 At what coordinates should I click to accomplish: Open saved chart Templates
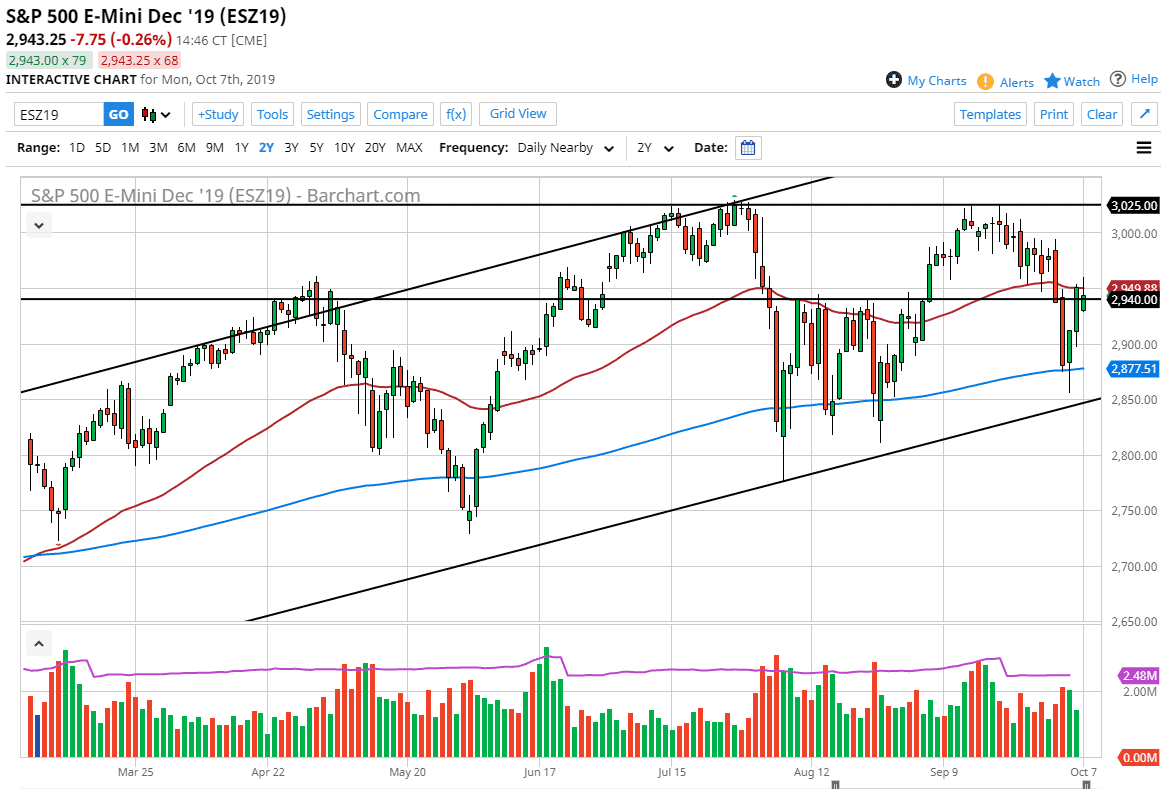click(x=990, y=114)
